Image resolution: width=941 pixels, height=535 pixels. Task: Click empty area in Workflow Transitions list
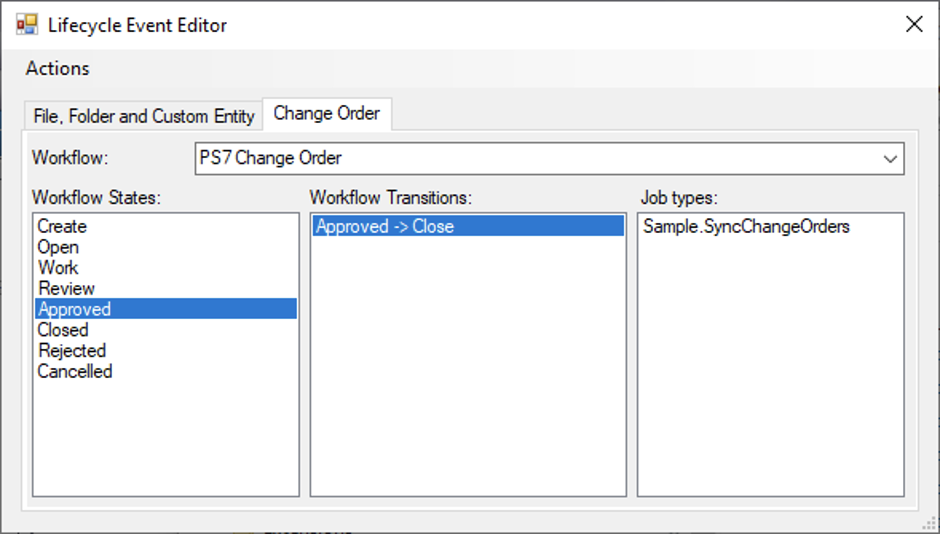pyautogui.click(x=467, y=380)
